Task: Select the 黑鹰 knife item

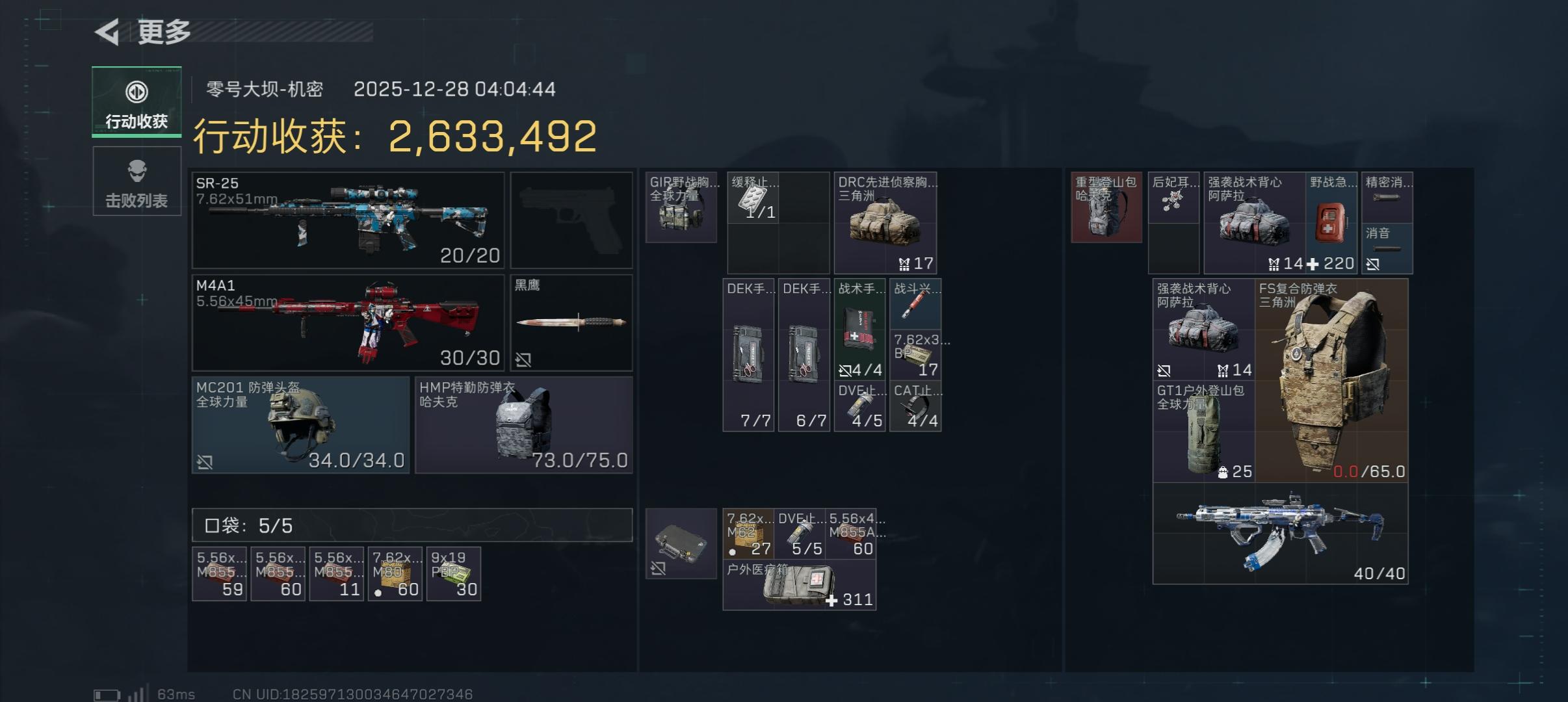Action: pos(571,322)
